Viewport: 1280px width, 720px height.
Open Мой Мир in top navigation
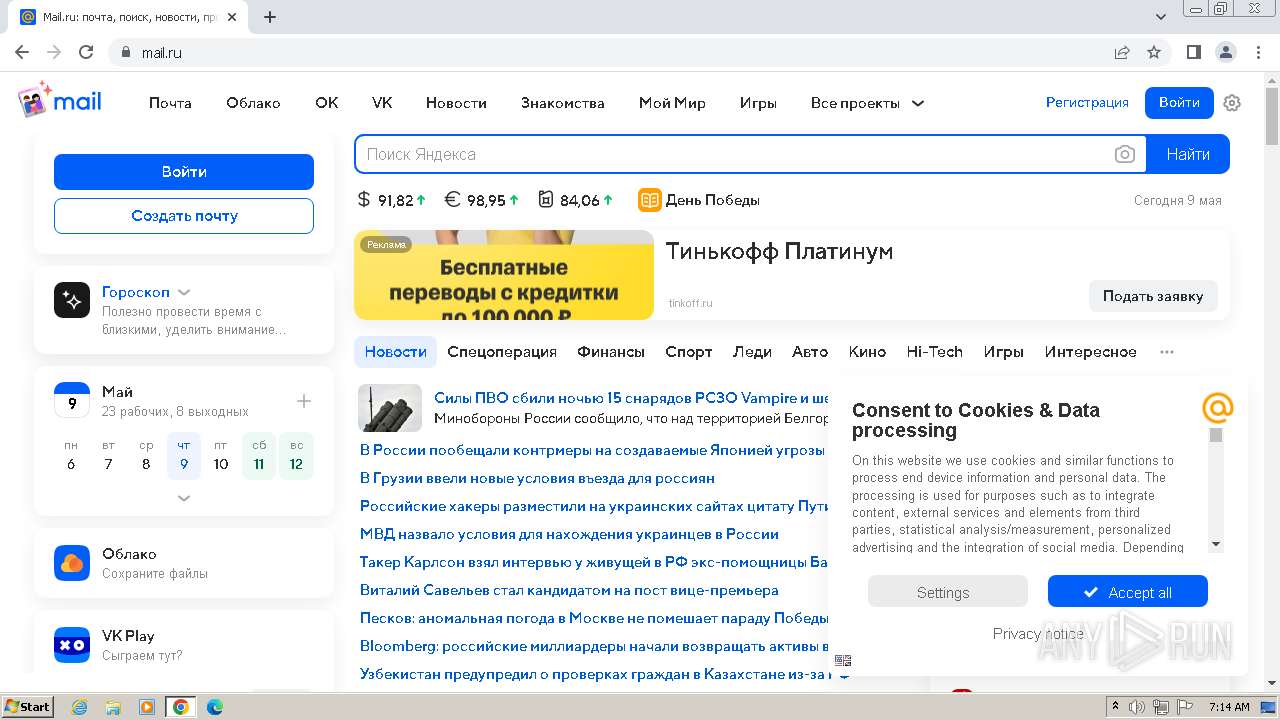tap(672, 103)
